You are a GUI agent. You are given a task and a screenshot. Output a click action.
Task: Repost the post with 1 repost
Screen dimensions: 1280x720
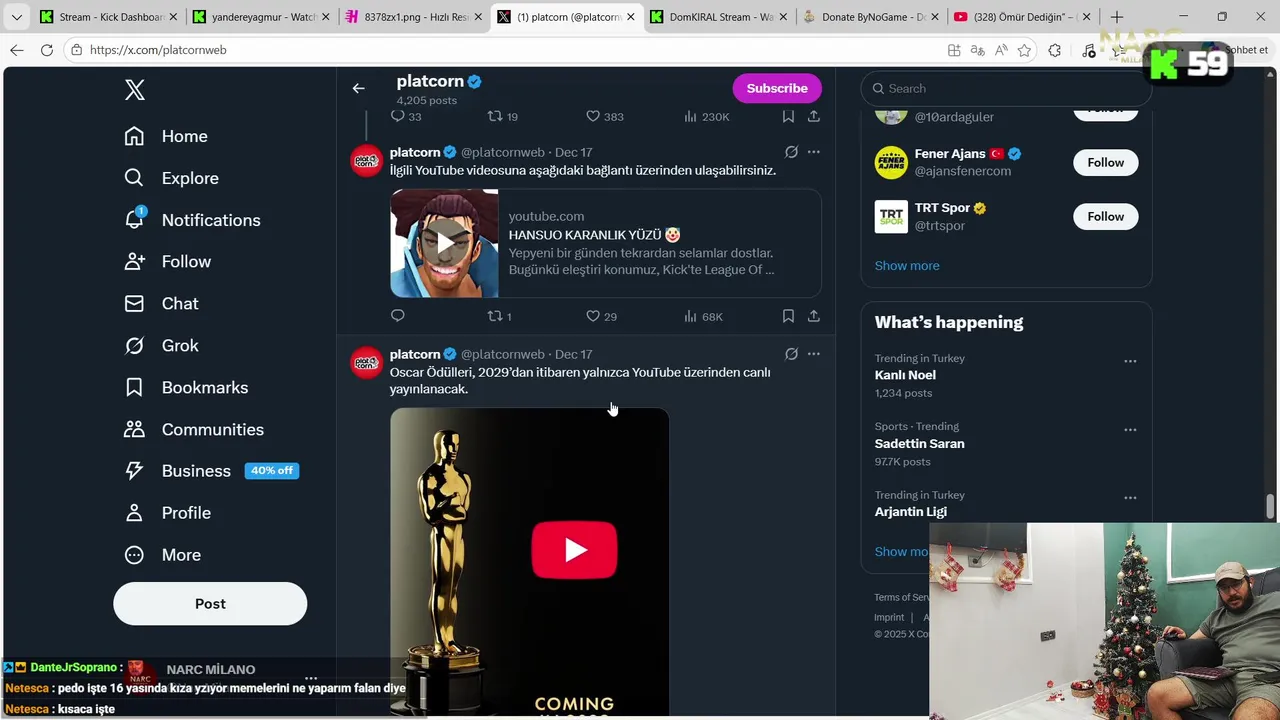[x=494, y=316]
